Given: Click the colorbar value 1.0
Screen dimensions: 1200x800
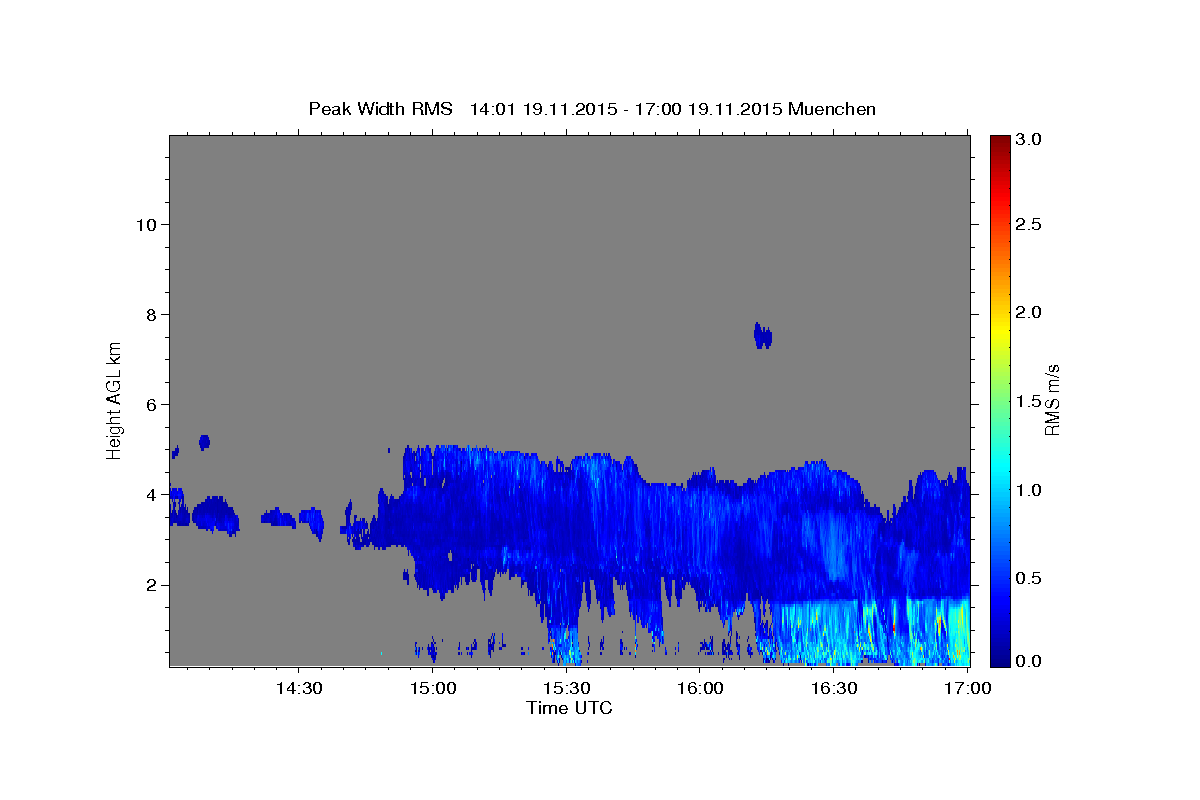Looking at the screenshot, I should pyautogui.click(x=1030, y=490).
